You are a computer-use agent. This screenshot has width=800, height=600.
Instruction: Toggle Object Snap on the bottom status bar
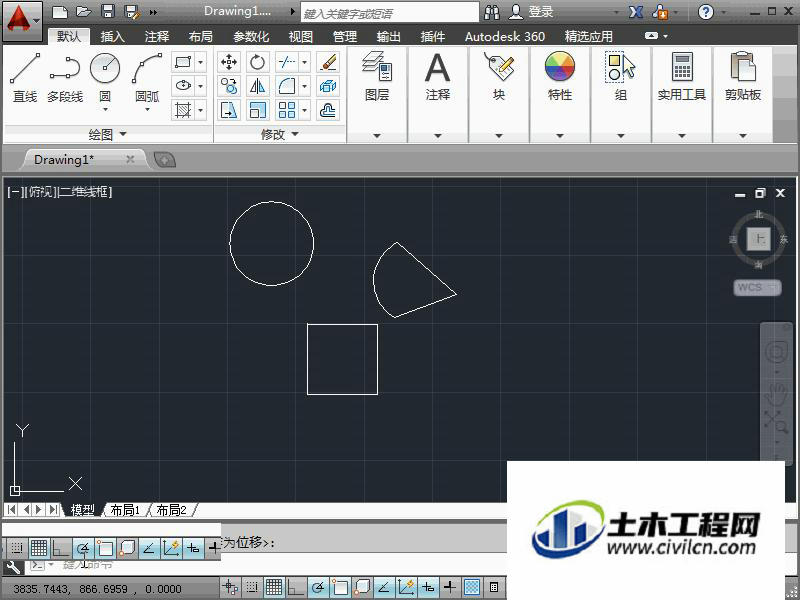click(340, 588)
